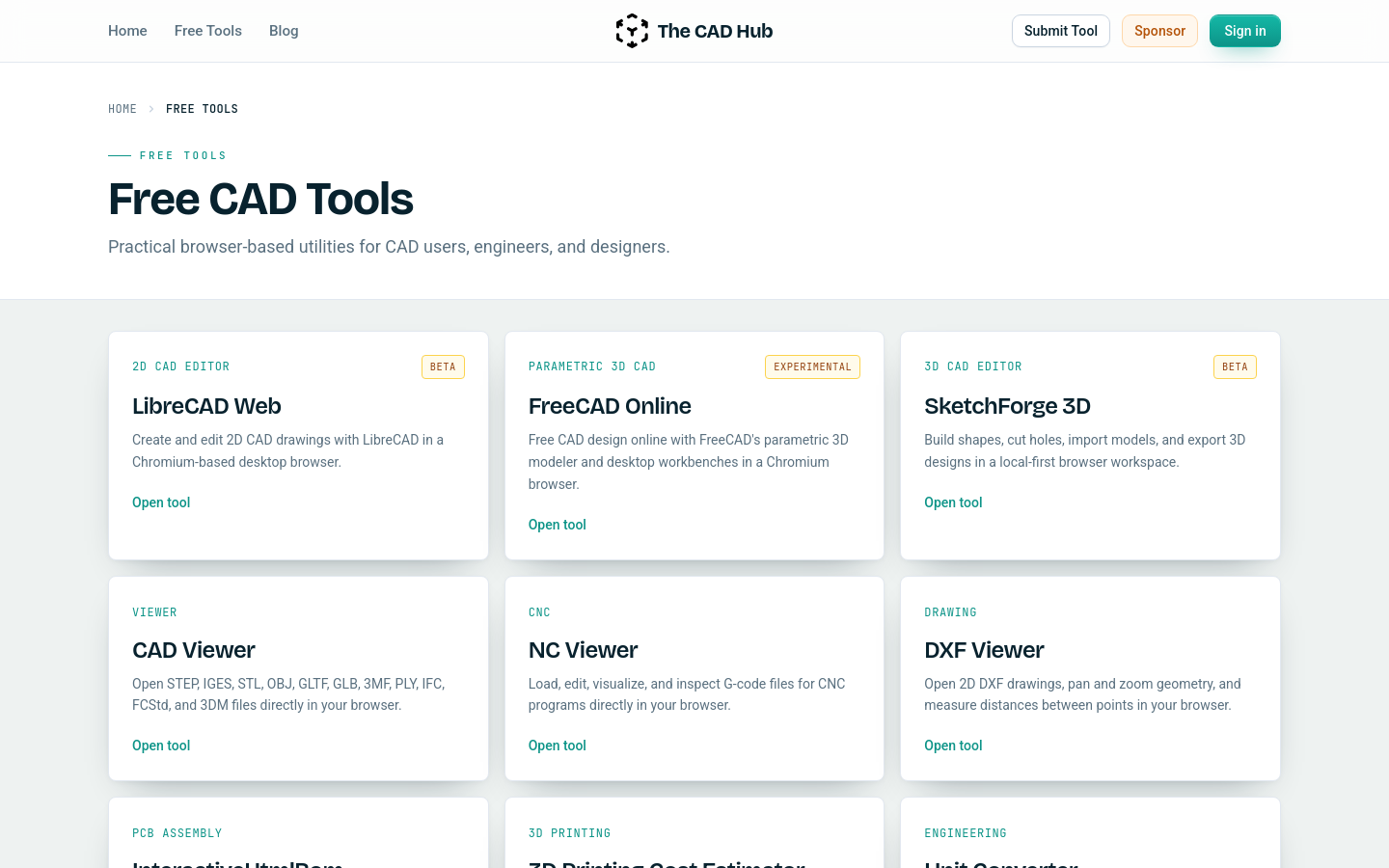Click the Submit Tool button

point(1061,31)
